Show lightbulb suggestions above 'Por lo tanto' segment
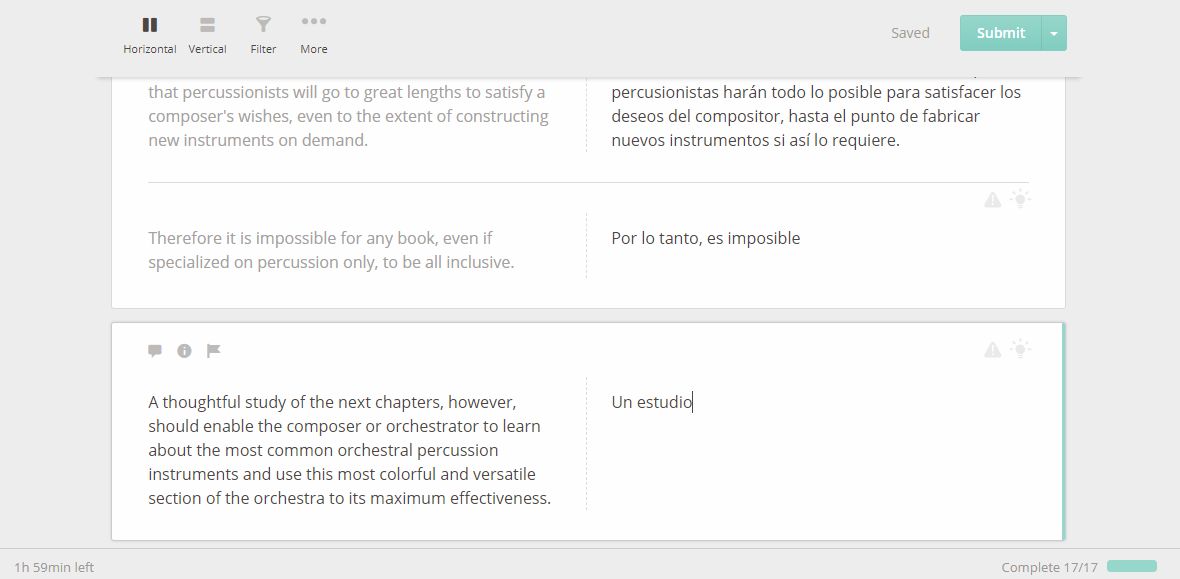Viewport: 1180px width, 579px height. [1020, 199]
